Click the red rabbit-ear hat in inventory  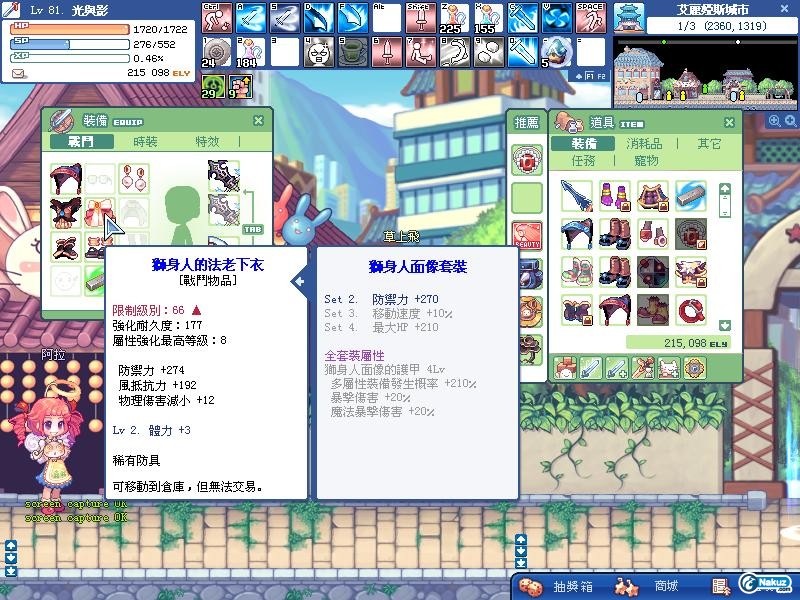click(615, 310)
